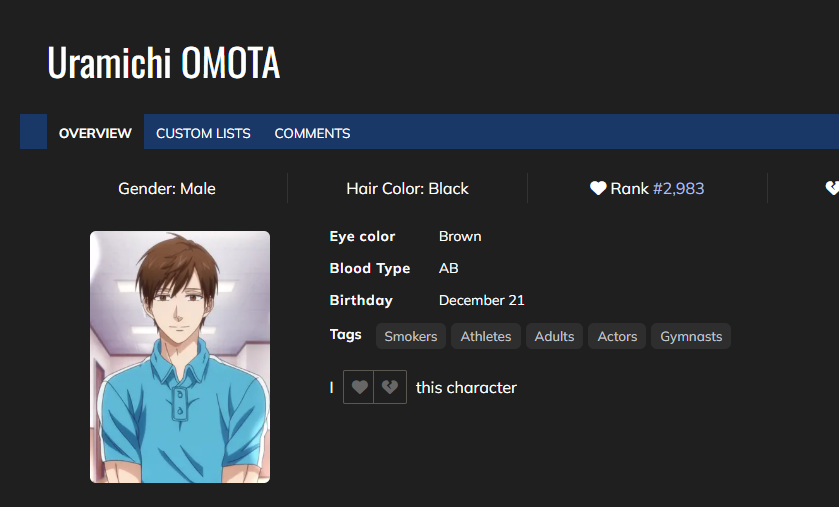Click the broken heart button to hate character

(390, 388)
